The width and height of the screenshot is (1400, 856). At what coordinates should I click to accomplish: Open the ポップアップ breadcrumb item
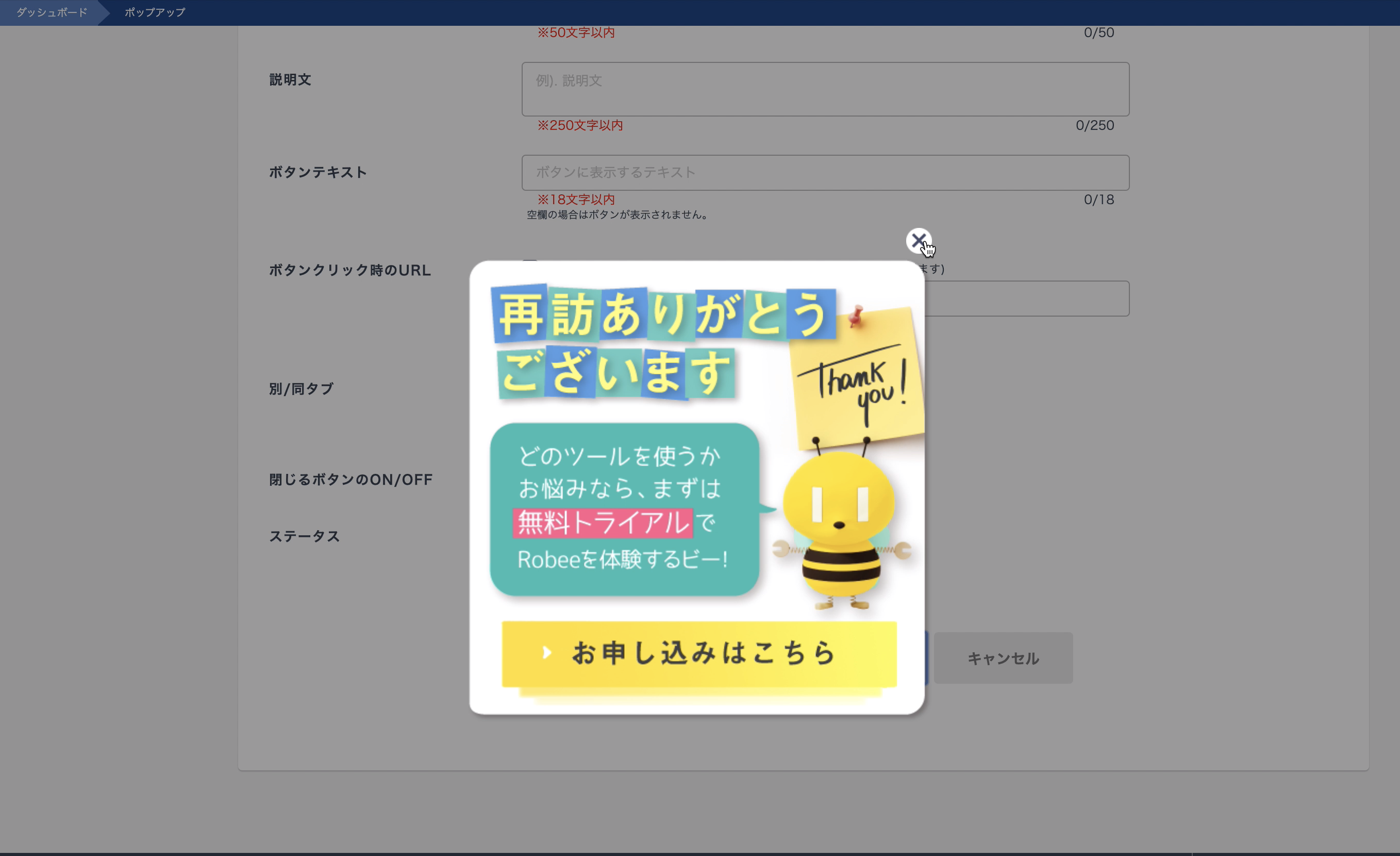point(155,12)
